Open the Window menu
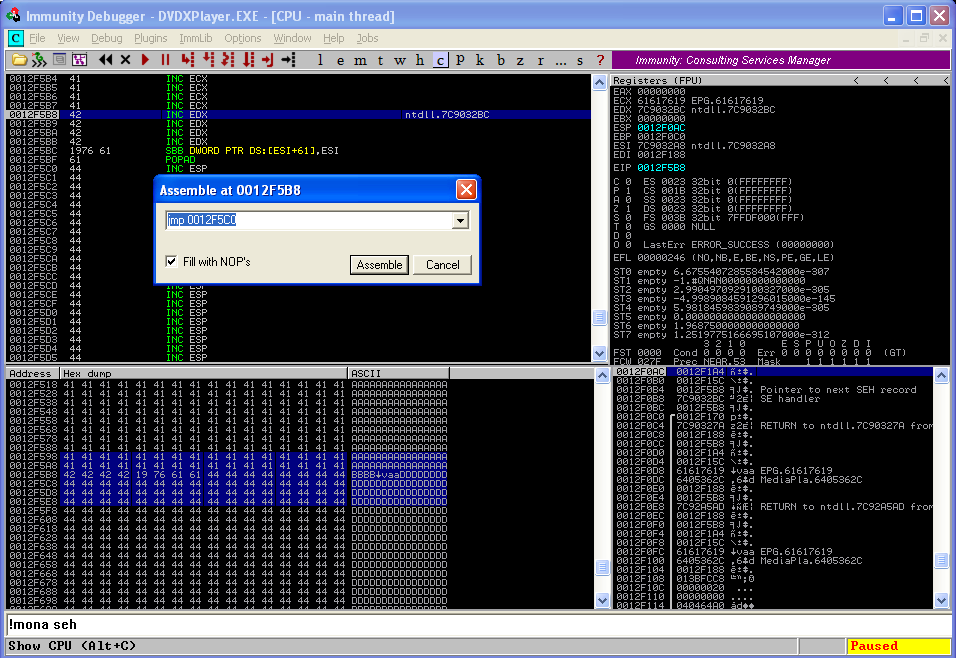 pos(292,38)
